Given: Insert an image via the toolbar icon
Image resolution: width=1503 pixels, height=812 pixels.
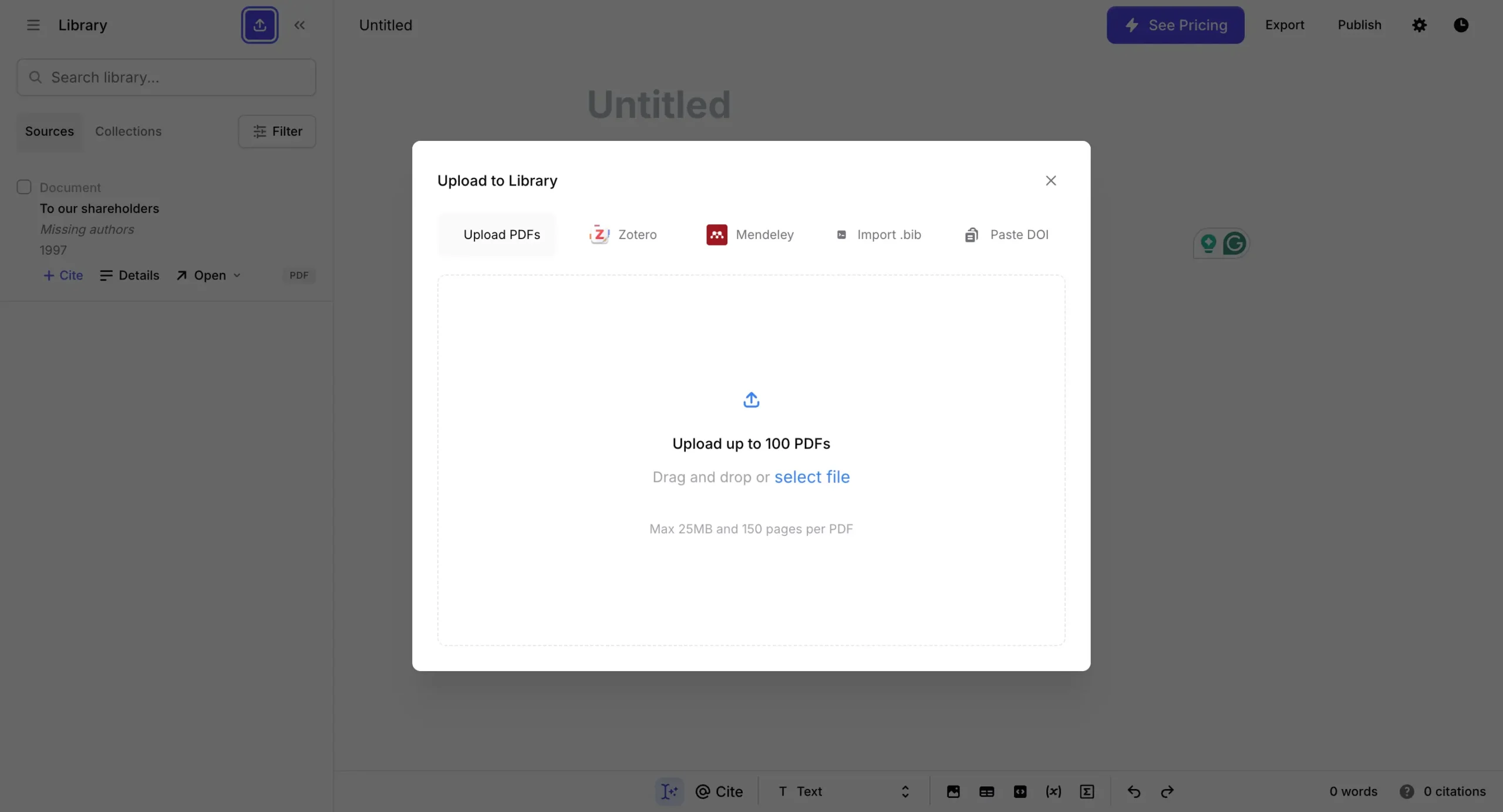Looking at the screenshot, I should pyautogui.click(x=953, y=791).
